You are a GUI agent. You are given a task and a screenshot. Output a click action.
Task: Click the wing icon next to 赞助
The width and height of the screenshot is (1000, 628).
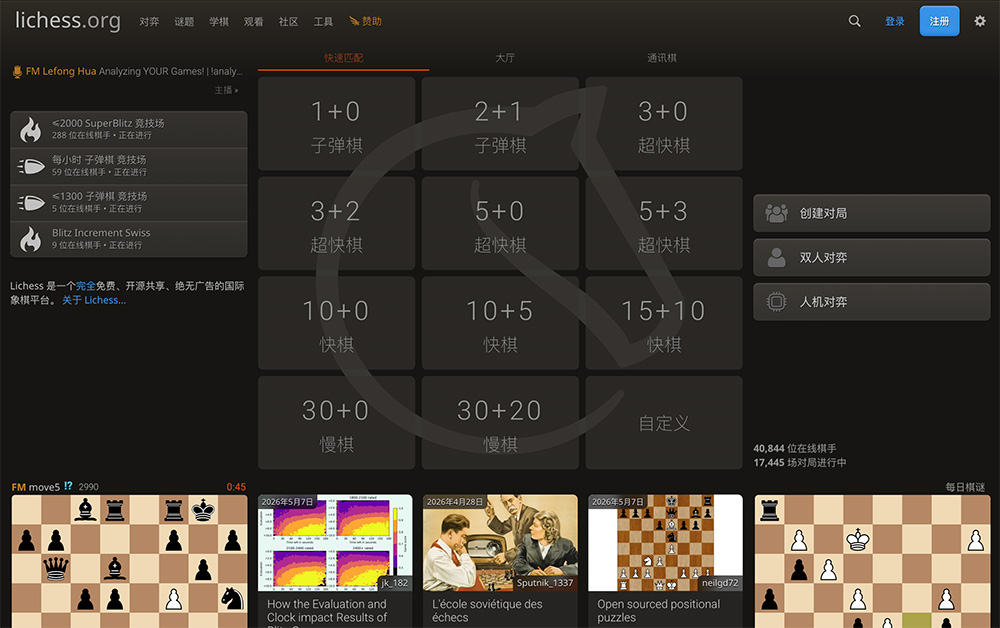tap(354, 21)
